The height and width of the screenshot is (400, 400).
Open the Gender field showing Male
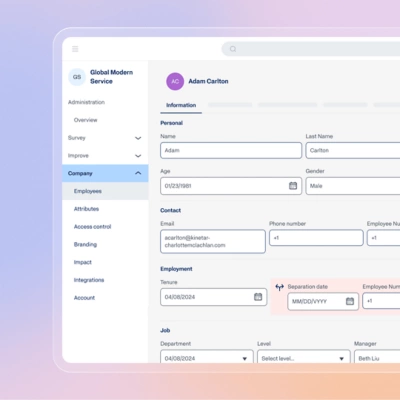pyautogui.click(x=353, y=186)
